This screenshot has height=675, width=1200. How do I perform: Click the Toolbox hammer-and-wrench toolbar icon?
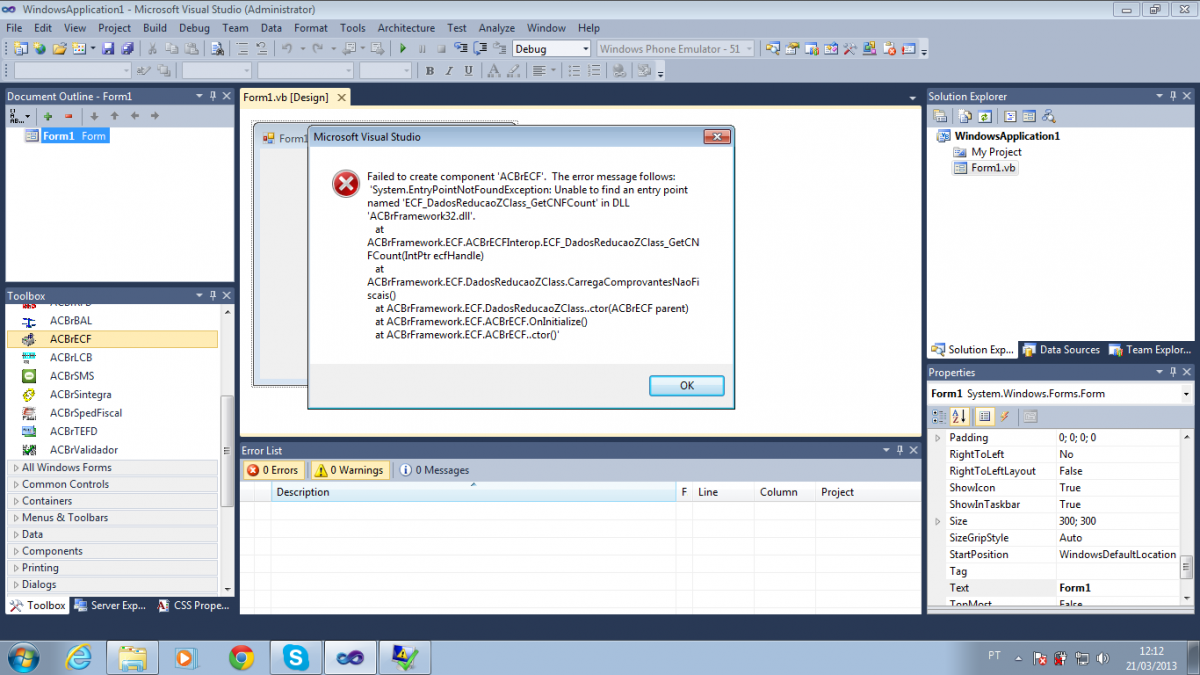pos(849,48)
